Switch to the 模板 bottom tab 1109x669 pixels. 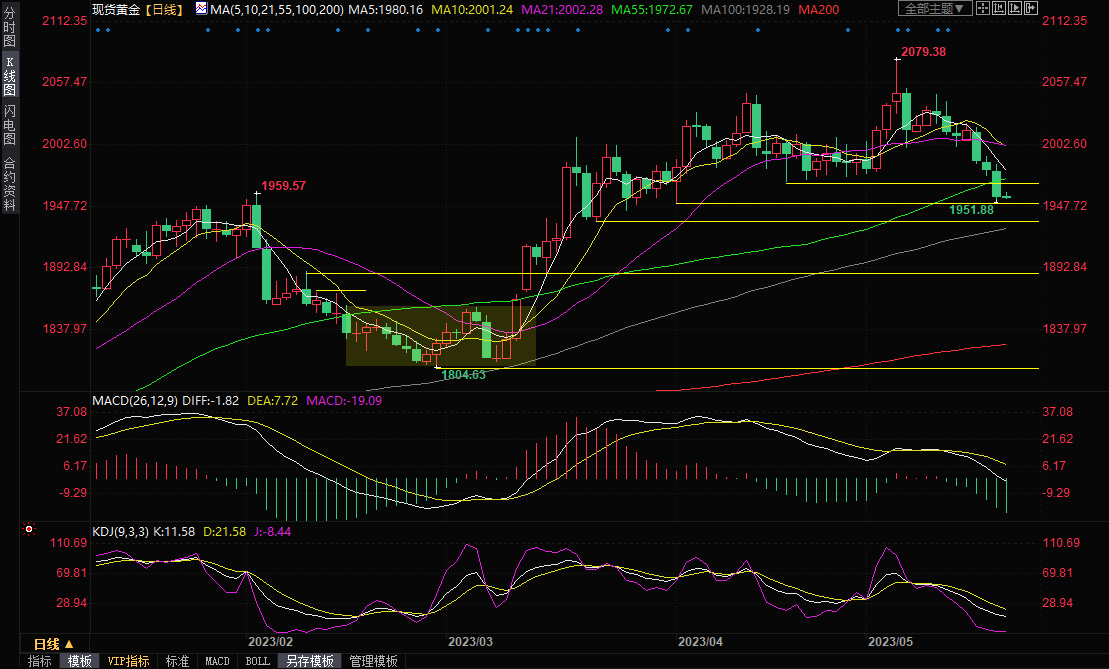pos(79,661)
